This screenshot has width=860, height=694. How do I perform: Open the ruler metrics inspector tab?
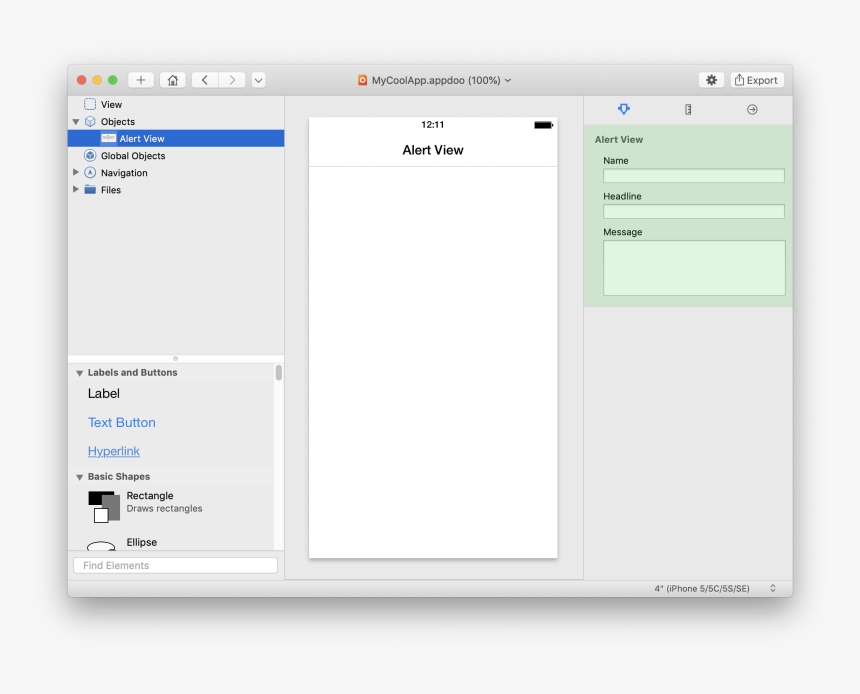coord(688,109)
